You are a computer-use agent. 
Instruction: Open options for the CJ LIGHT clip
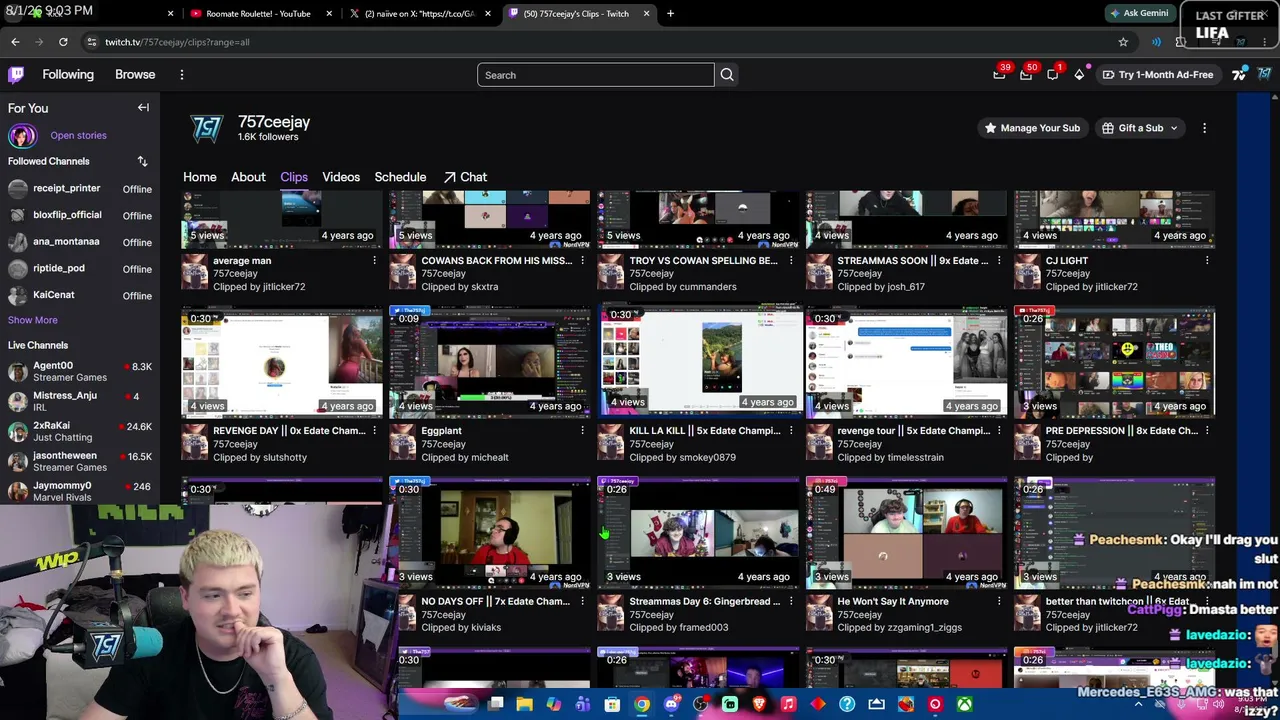click(1207, 261)
